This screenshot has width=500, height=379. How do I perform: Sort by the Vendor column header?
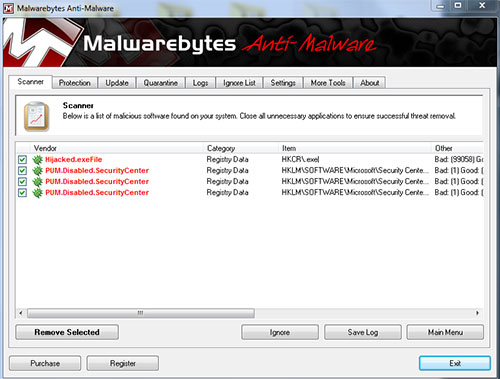click(x=117, y=148)
